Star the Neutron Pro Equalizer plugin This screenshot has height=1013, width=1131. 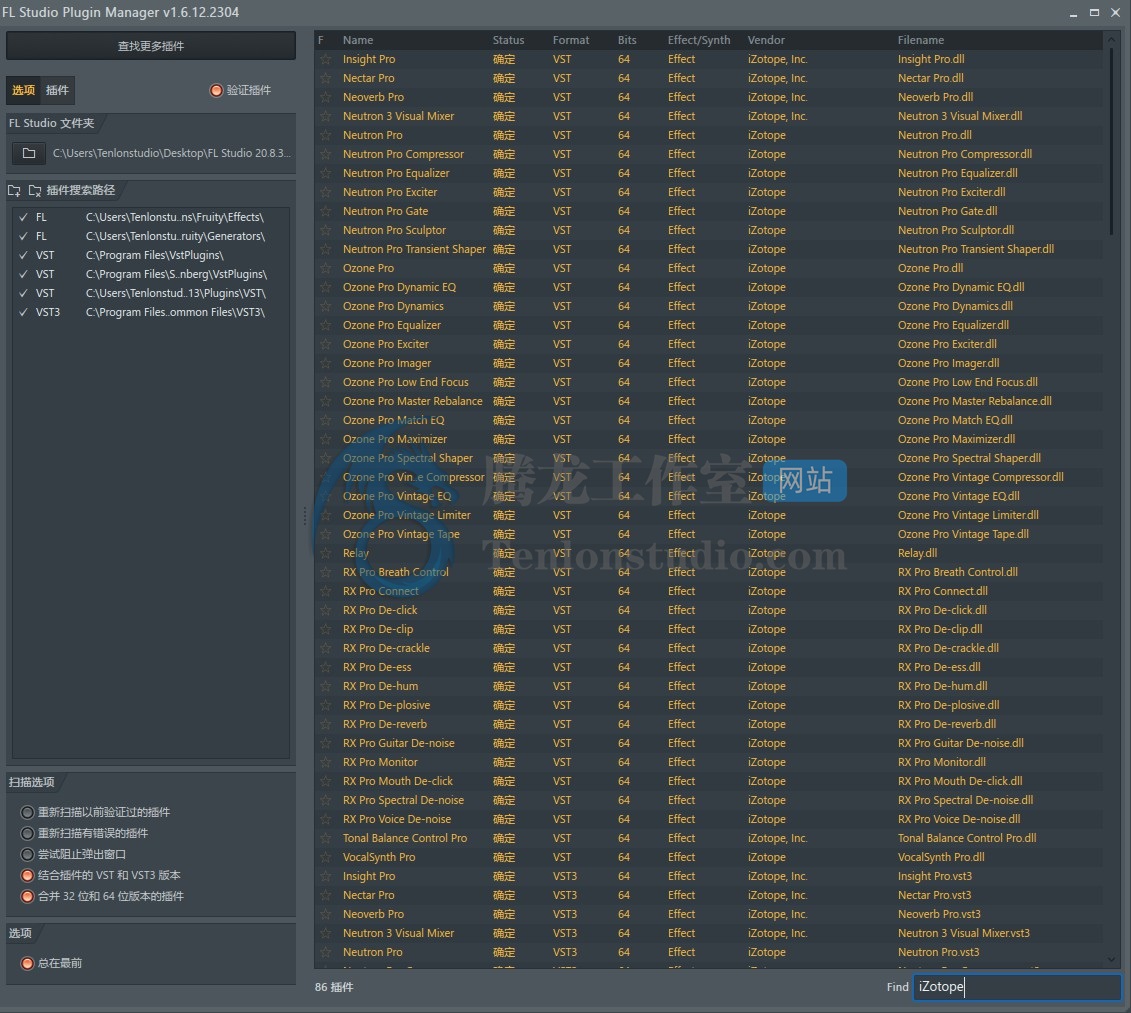tap(326, 173)
